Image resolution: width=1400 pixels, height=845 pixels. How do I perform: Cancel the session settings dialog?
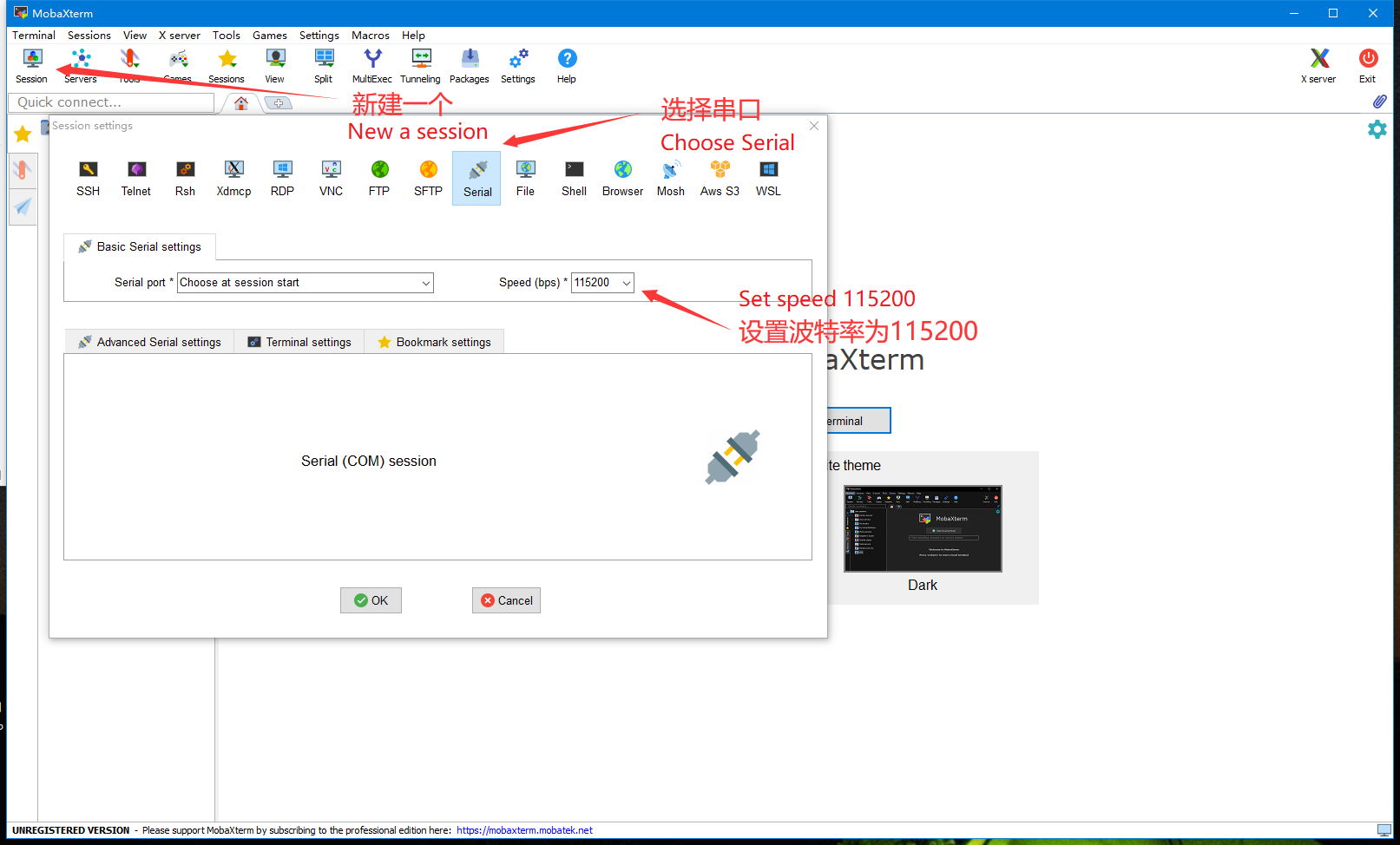[506, 600]
